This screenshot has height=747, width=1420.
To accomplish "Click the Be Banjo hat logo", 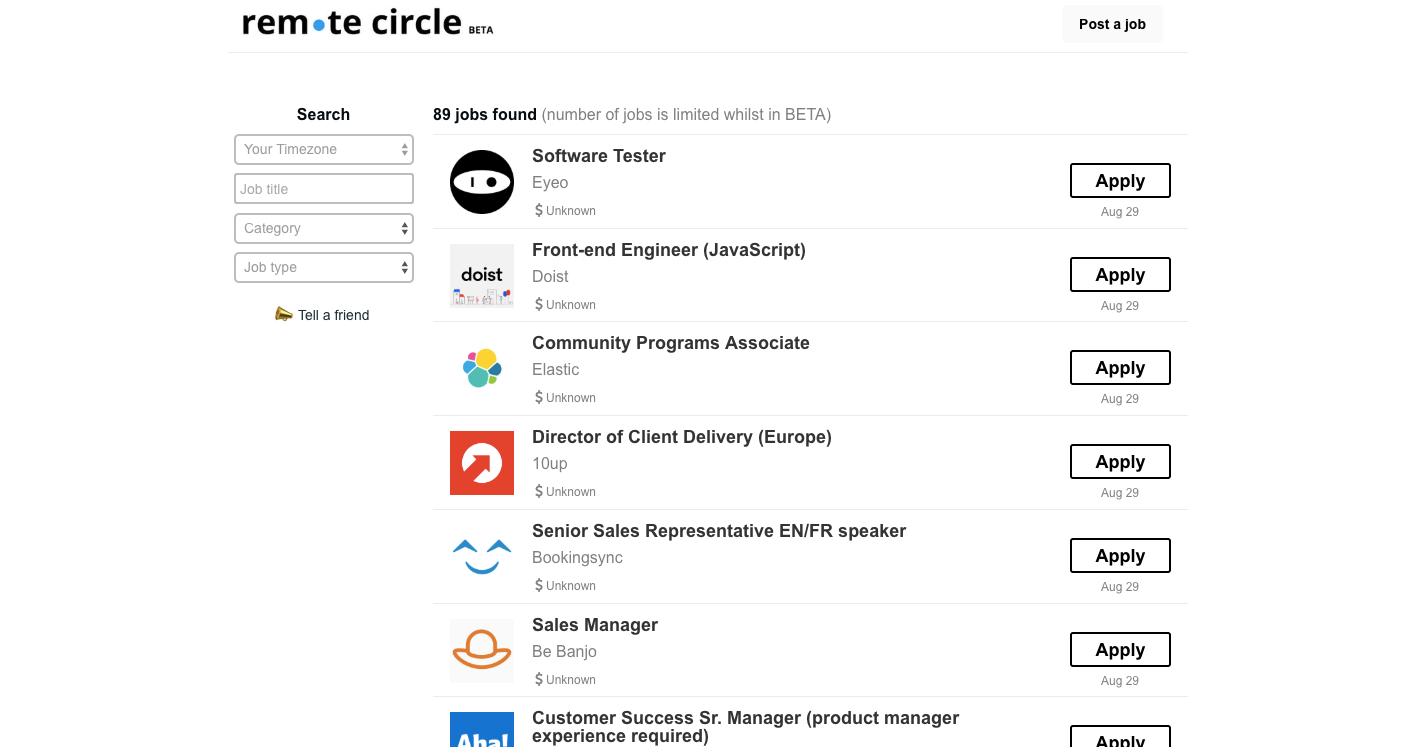I will (482, 651).
